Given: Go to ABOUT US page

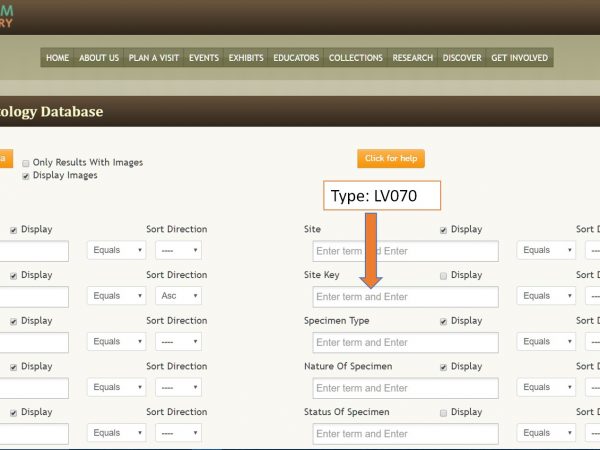Looking at the screenshot, I should (x=99, y=58).
